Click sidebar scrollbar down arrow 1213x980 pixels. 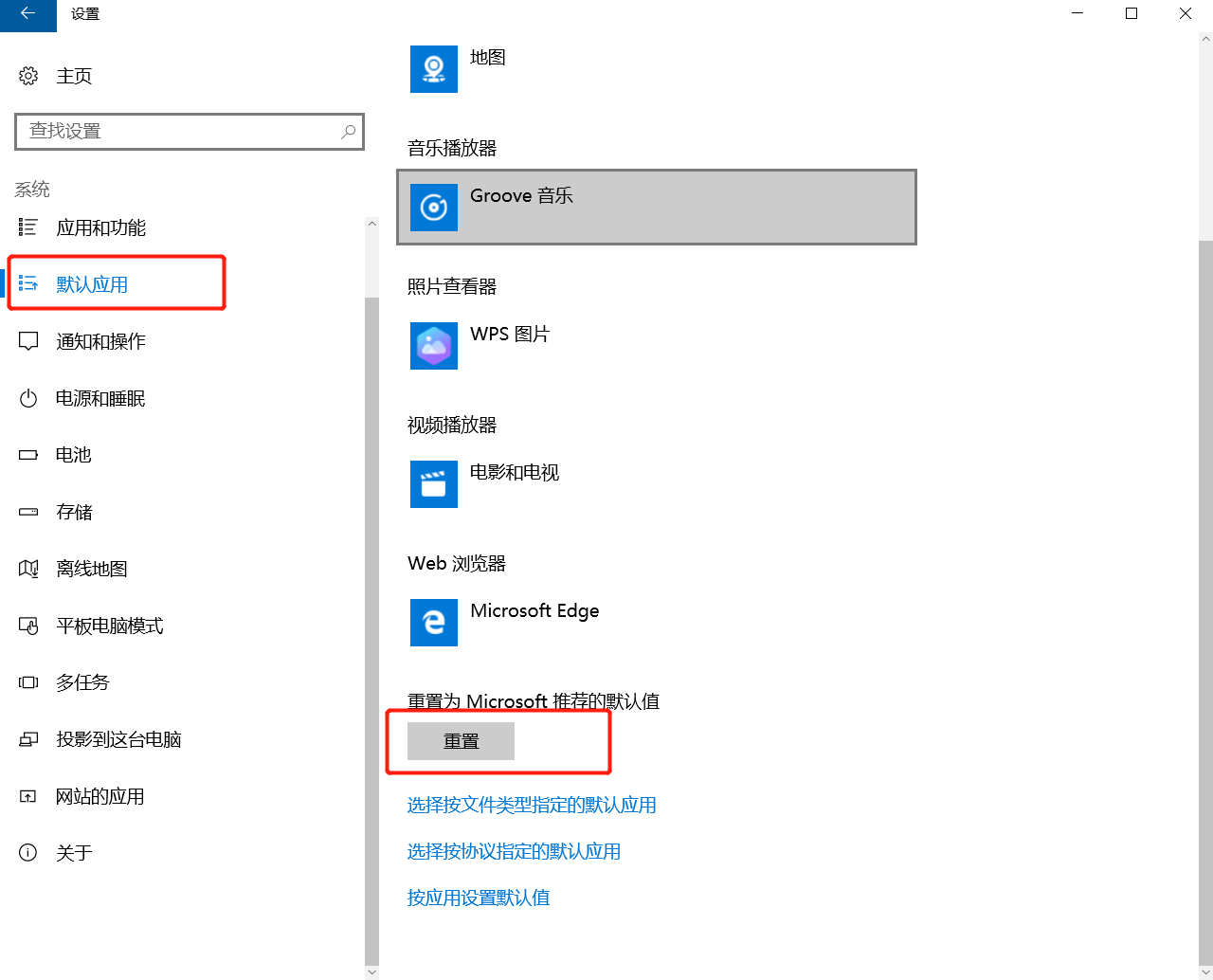371,971
